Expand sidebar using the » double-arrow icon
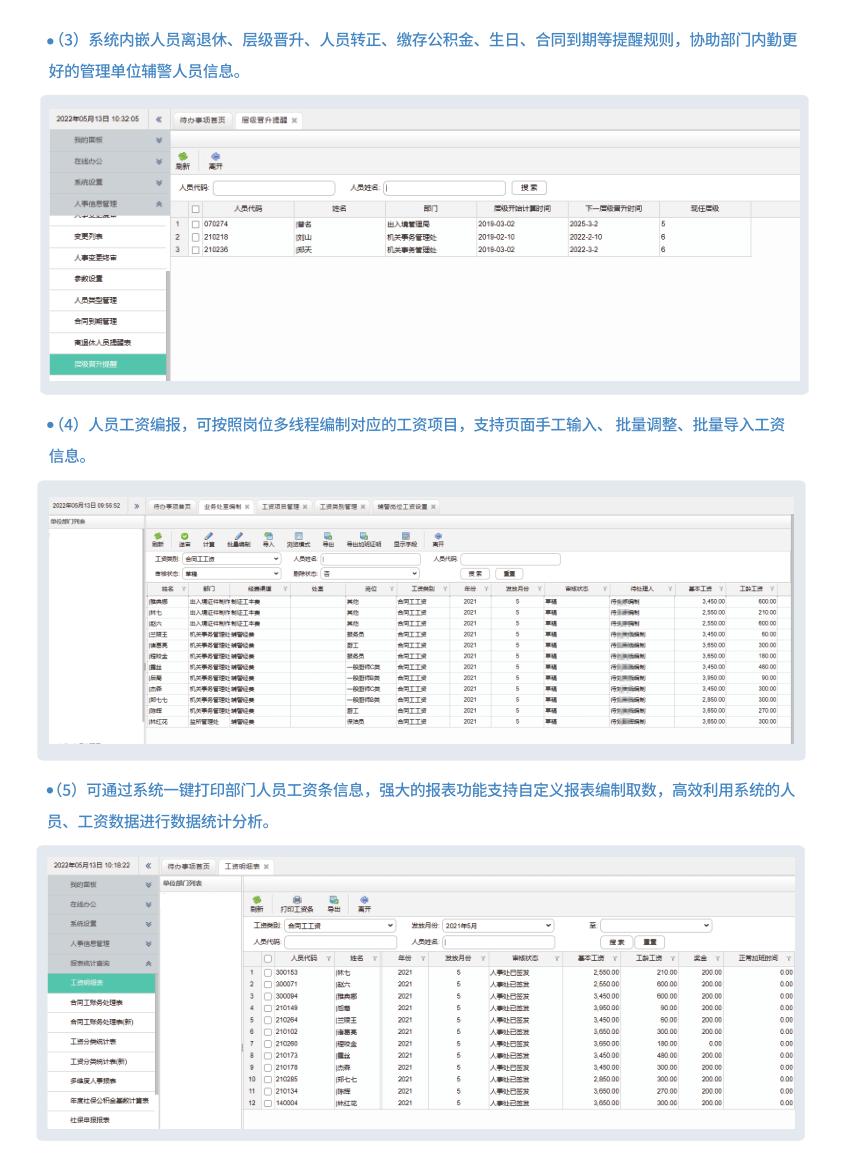The height and width of the screenshot is (1168, 850). [136, 506]
